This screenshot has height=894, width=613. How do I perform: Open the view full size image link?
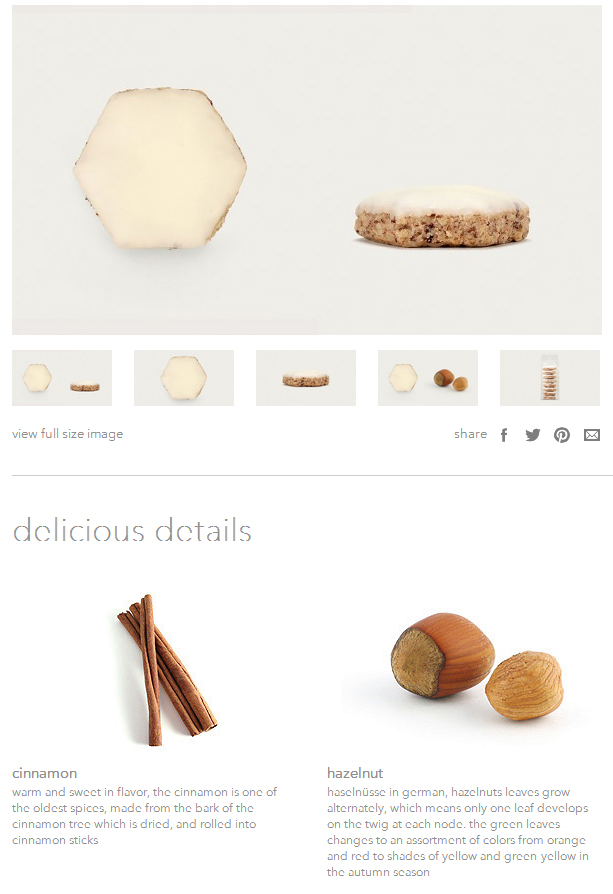click(67, 434)
